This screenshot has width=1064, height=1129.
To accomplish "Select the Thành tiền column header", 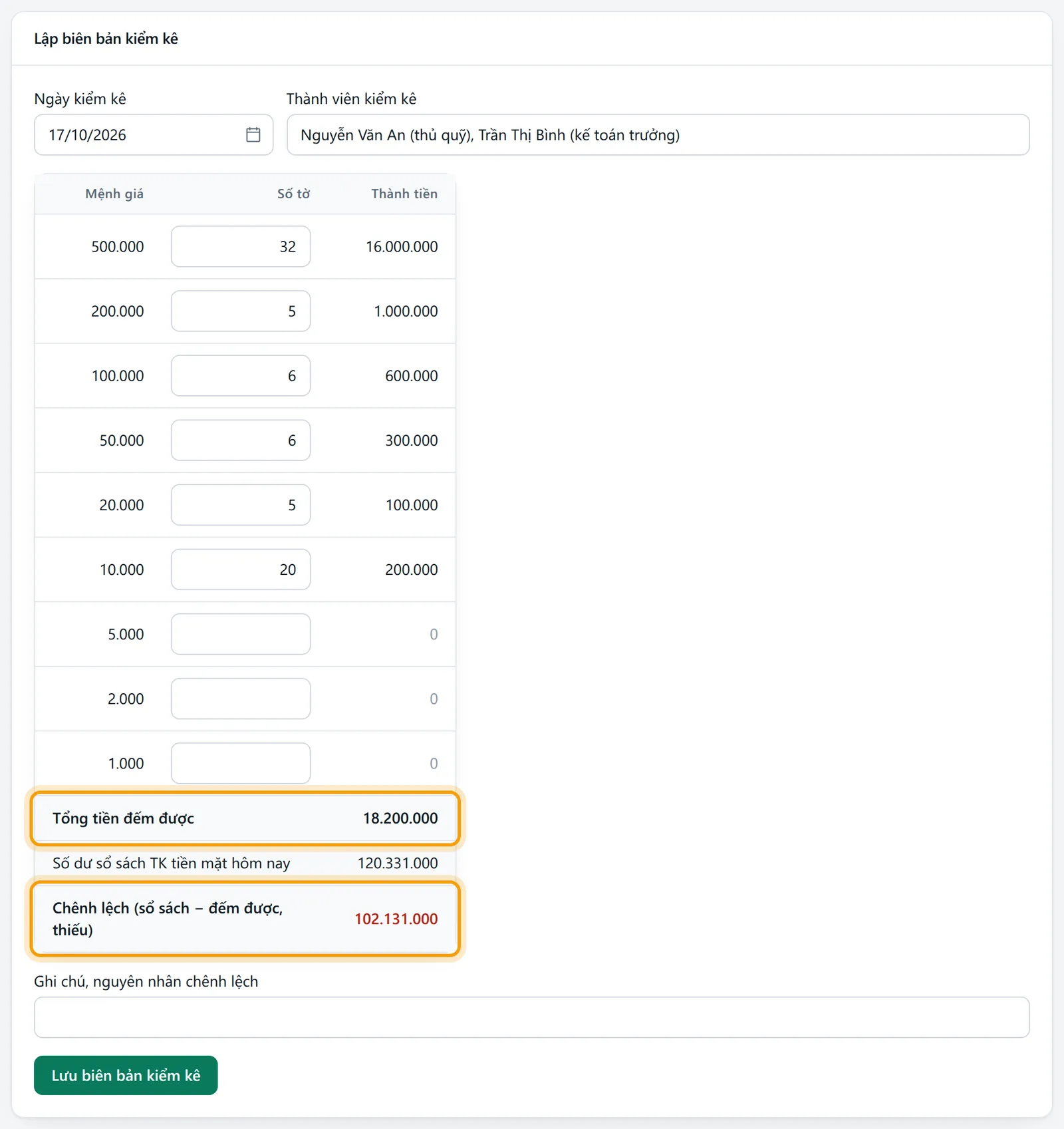I will (404, 194).
